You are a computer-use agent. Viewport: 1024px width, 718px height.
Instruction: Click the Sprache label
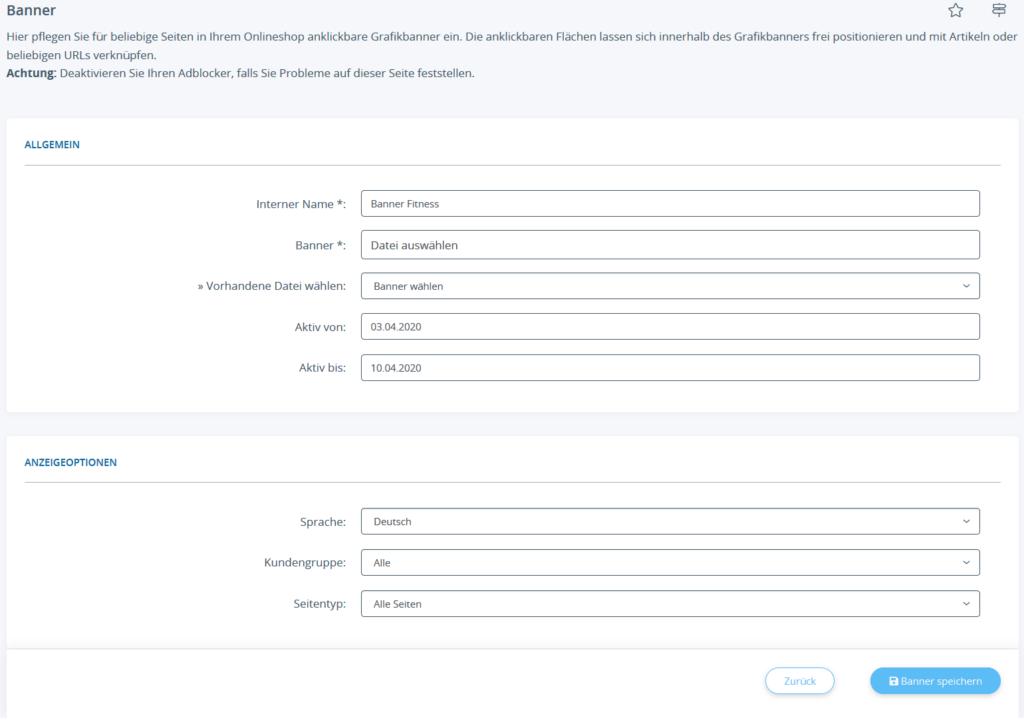pos(322,522)
